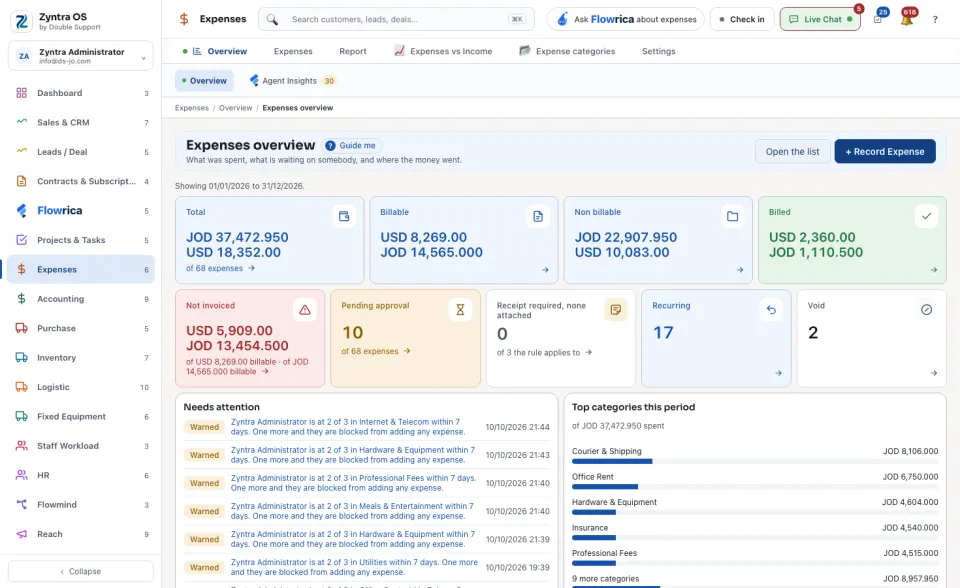Click Open the list button
The width and height of the screenshot is (960, 588).
792,152
